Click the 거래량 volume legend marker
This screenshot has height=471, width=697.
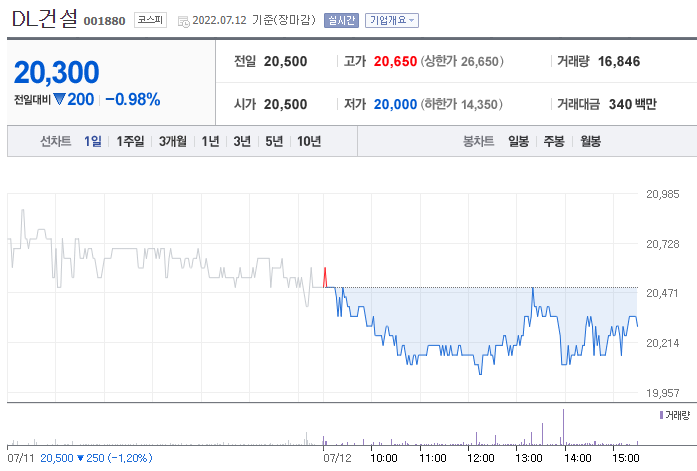(661, 415)
